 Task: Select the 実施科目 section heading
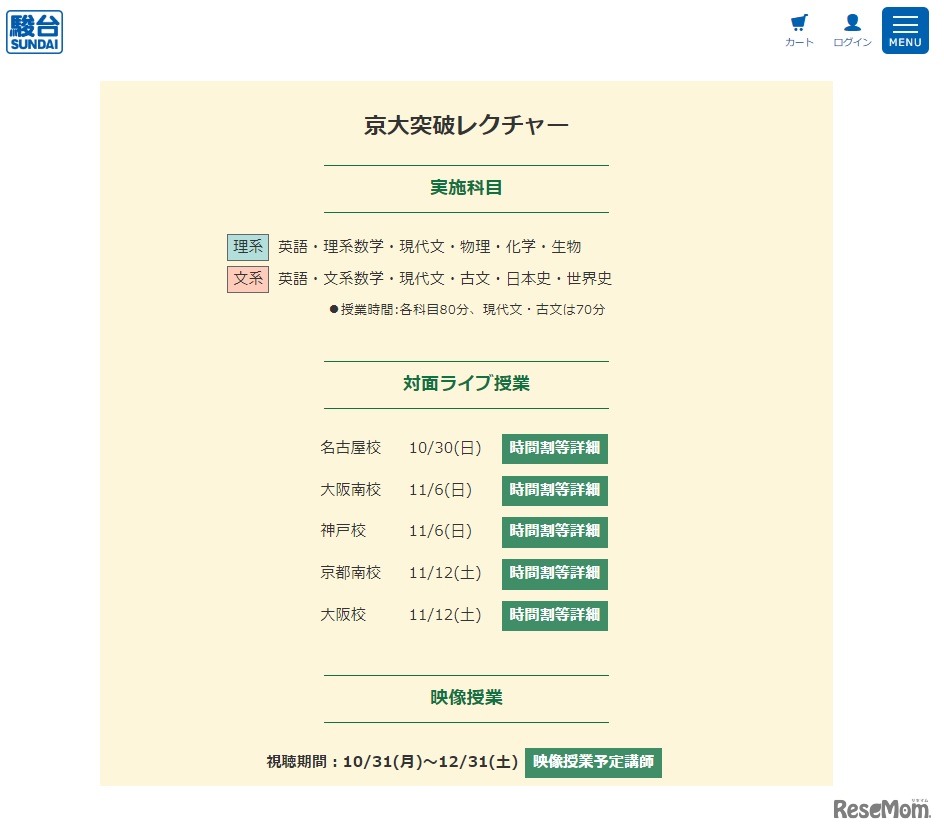(465, 187)
